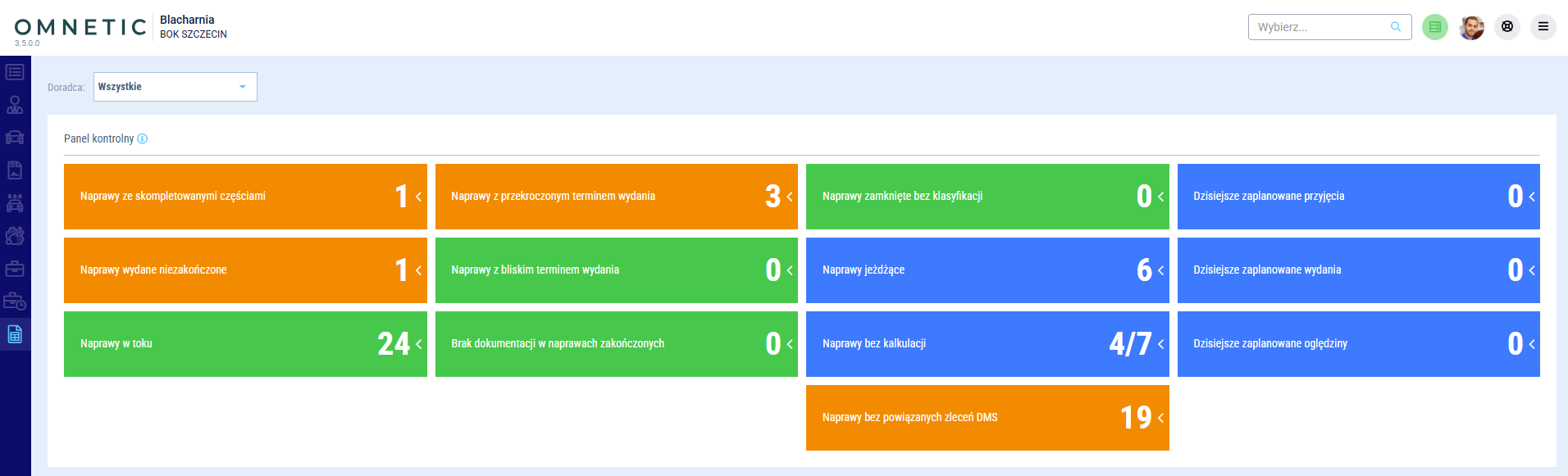The height and width of the screenshot is (476, 1568).
Task: Open the highlighted calculator report sidebar icon
Action: pyautogui.click(x=15, y=334)
